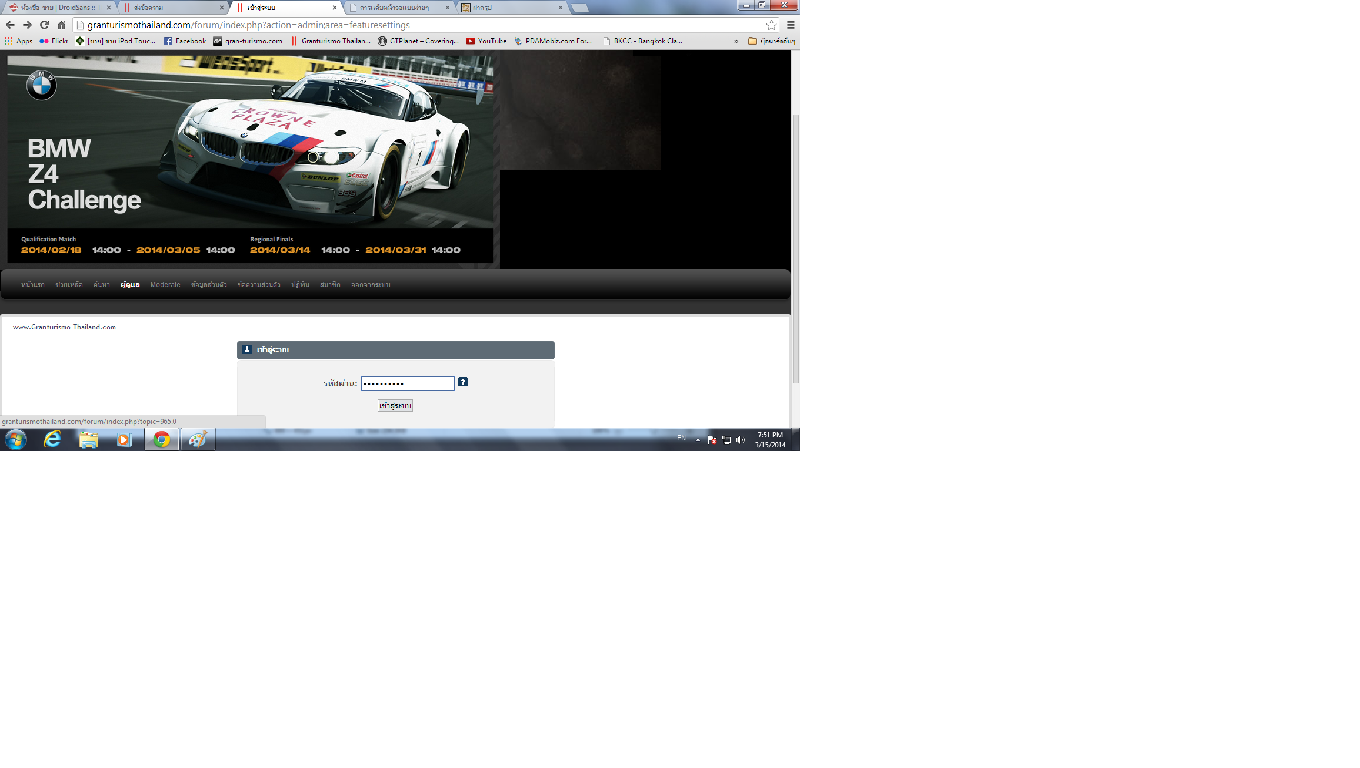Click the browser address bar

pyautogui.click(x=425, y=25)
